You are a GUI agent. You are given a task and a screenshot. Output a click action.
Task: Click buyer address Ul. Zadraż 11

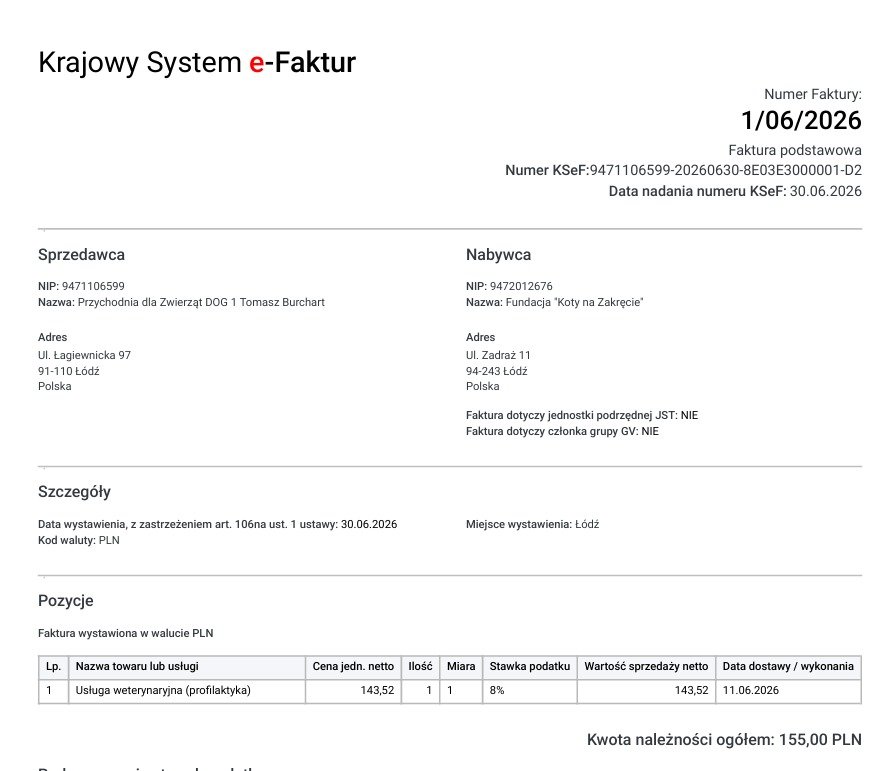point(498,355)
